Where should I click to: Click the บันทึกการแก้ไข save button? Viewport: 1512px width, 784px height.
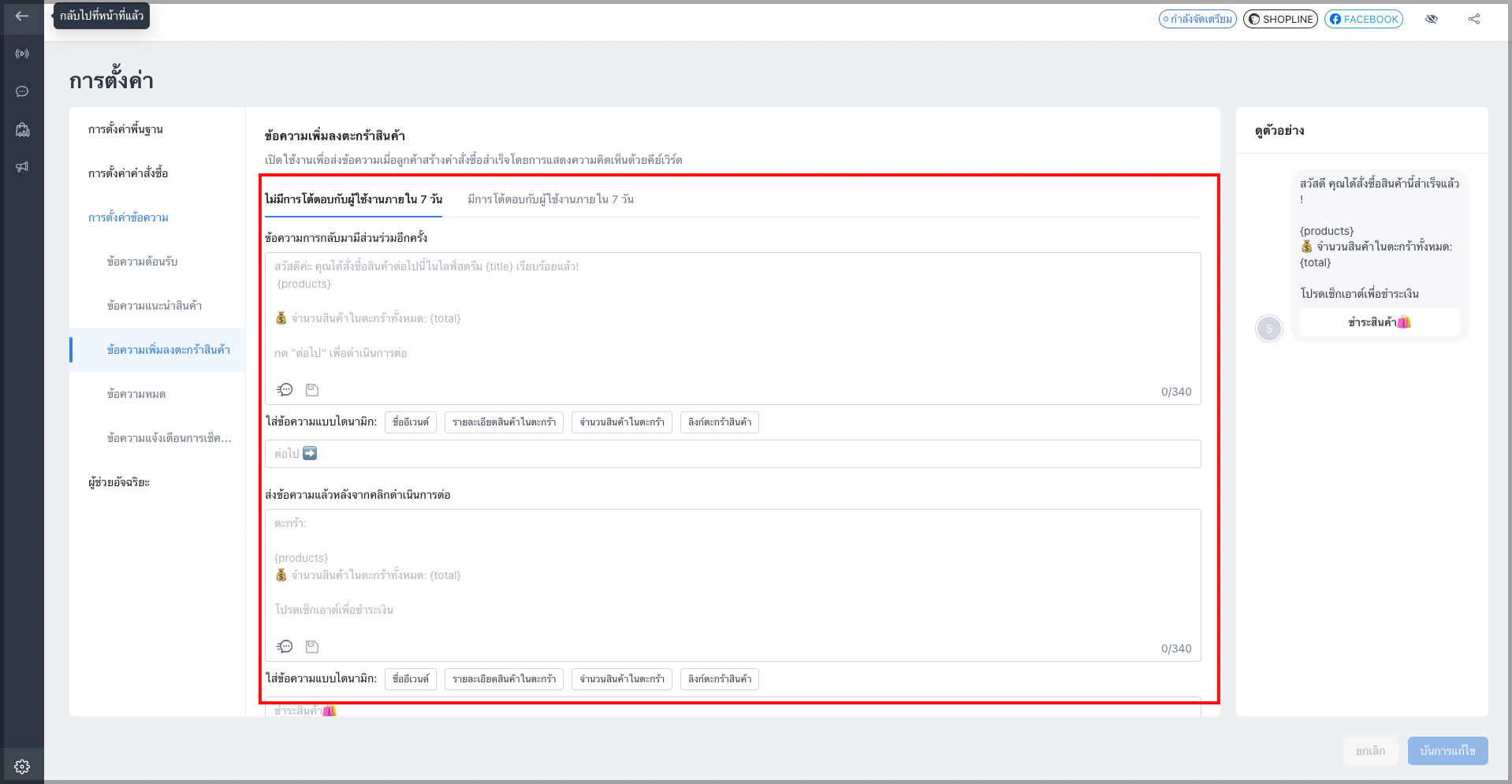coord(1447,751)
